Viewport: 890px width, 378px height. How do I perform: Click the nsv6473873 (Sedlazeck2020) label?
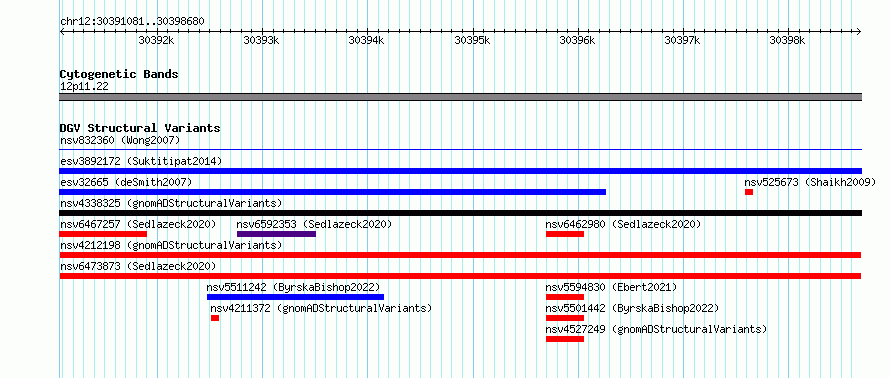138,266
